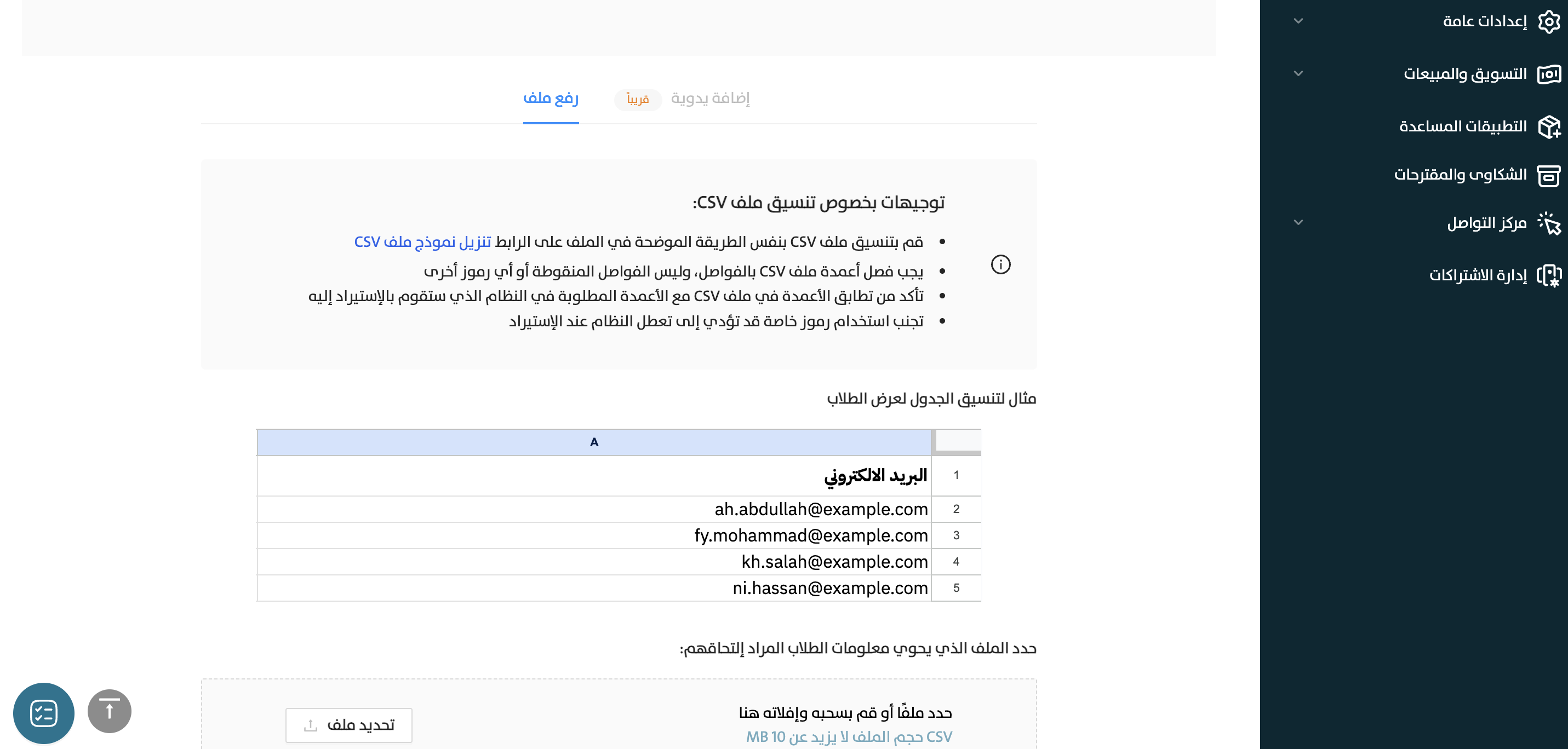The height and width of the screenshot is (749, 1568).
Task: Expand the مركز التواصل menu chevron
Action: pos(1298,223)
